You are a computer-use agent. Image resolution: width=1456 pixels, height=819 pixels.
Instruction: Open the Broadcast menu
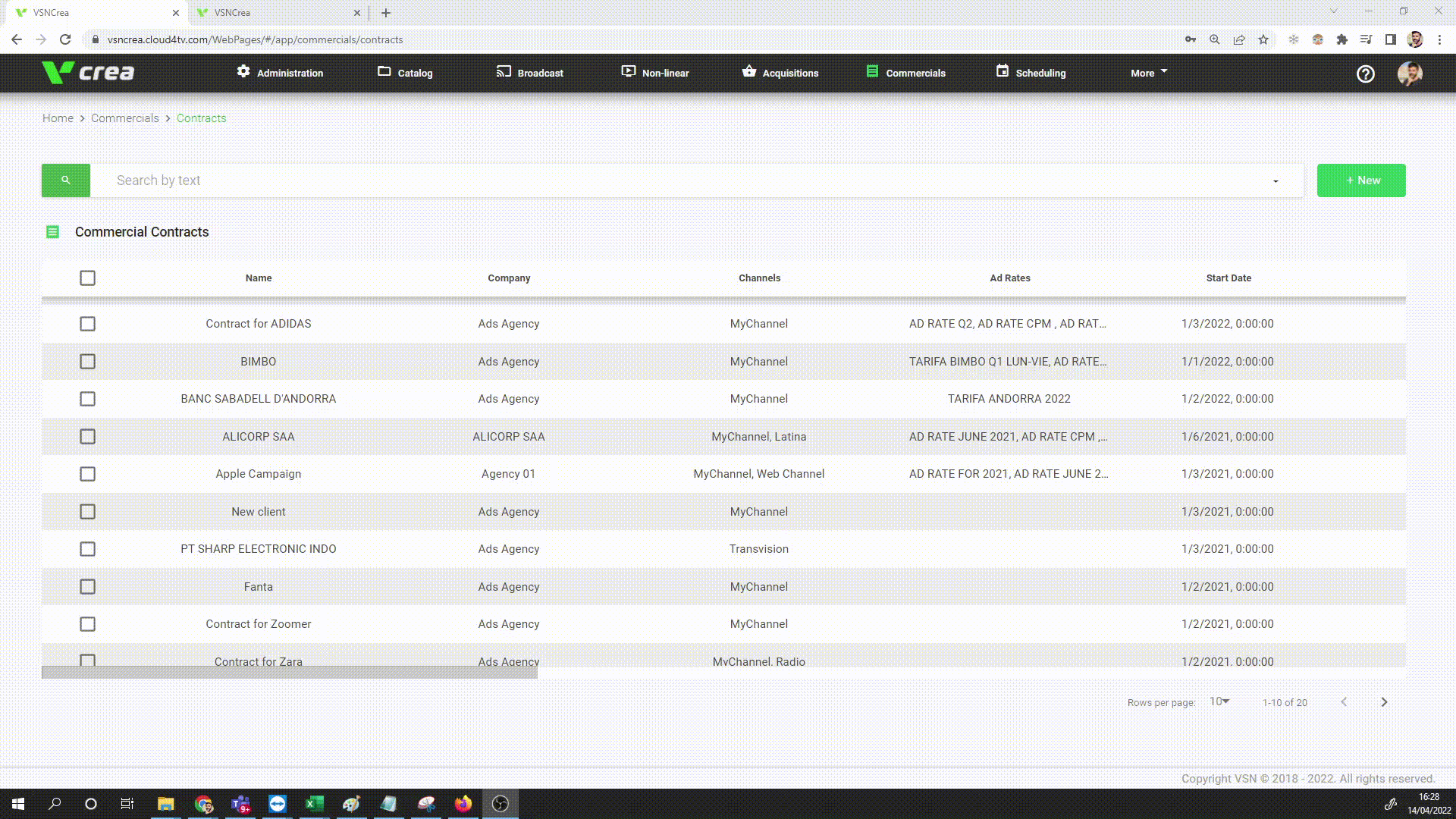click(x=530, y=73)
